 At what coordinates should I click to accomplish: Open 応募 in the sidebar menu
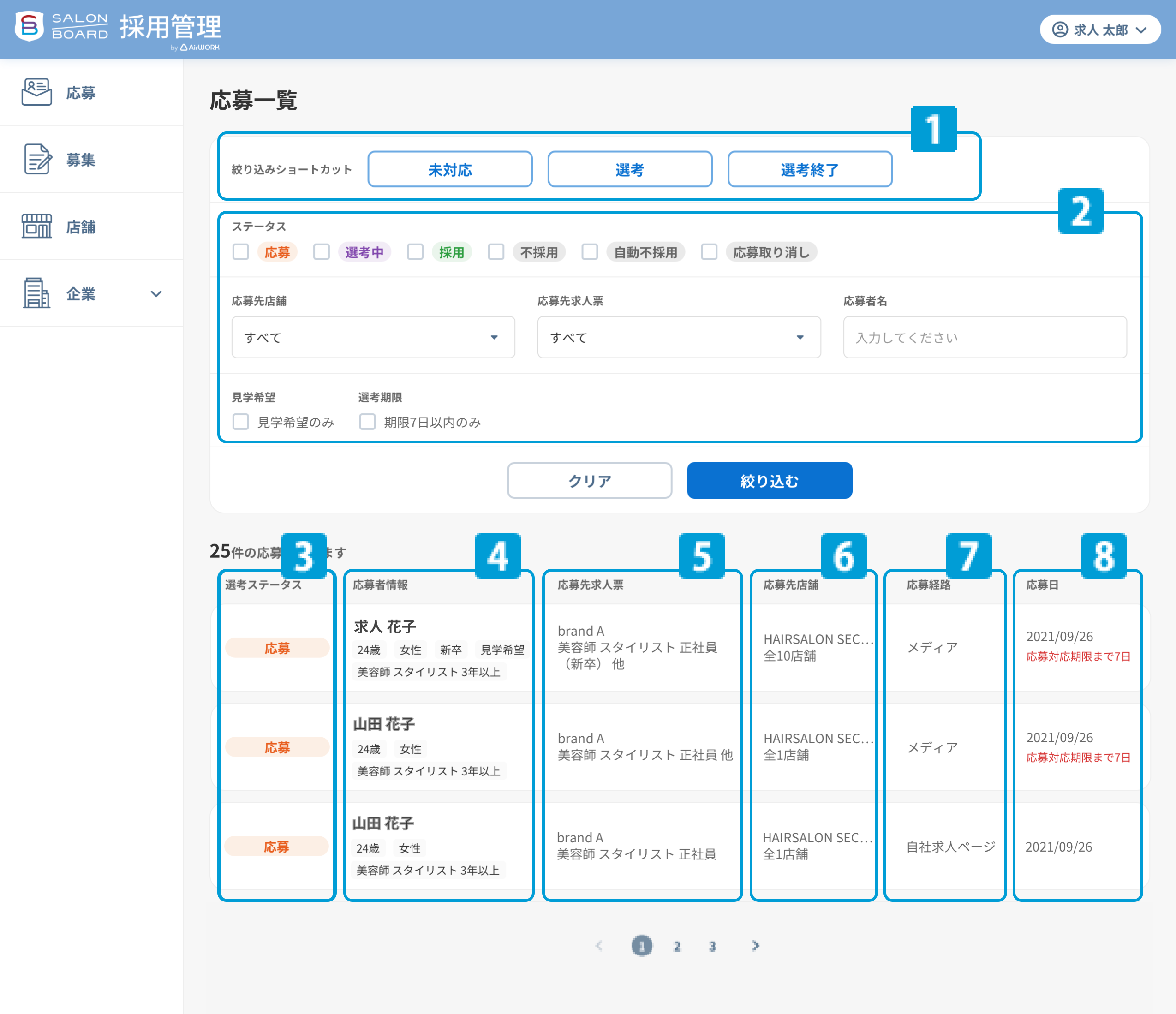91,92
